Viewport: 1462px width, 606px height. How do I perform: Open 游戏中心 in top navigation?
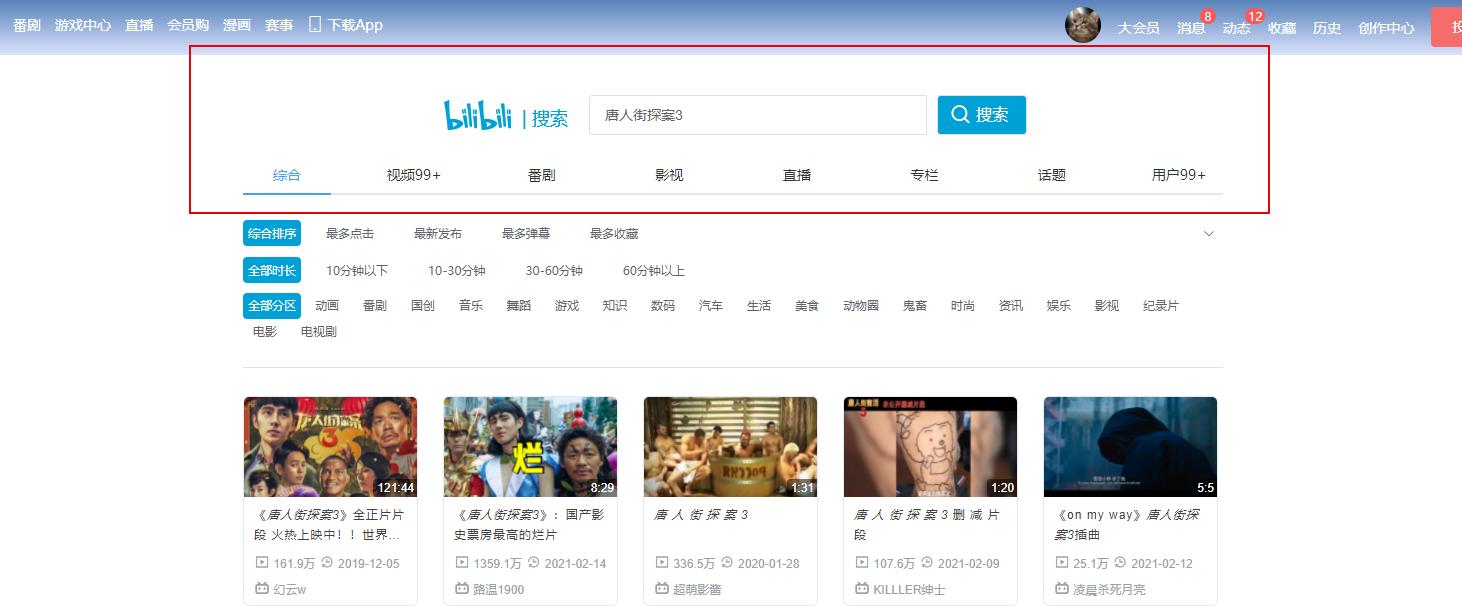pyautogui.click(x=83, y=25)
